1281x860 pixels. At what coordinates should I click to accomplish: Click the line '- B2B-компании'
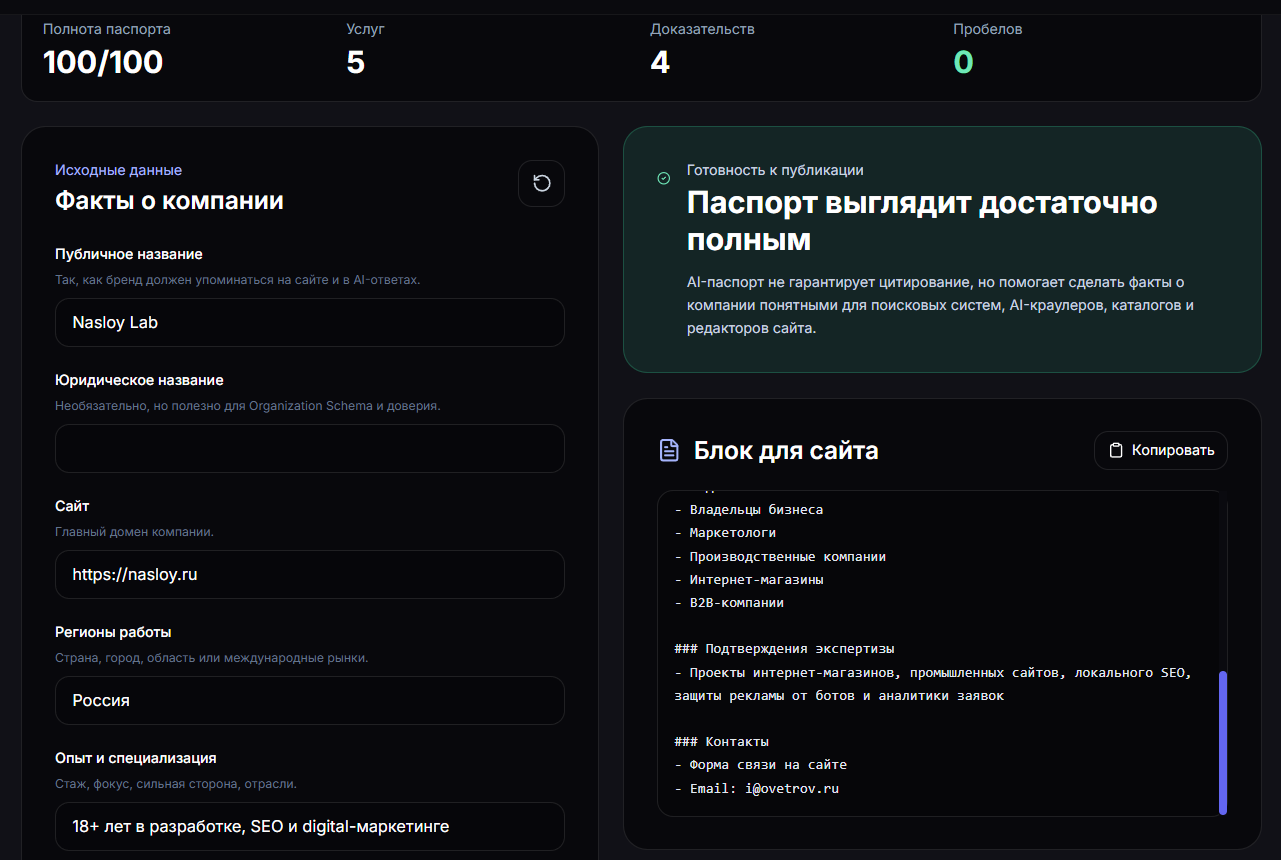click(729, 602)
